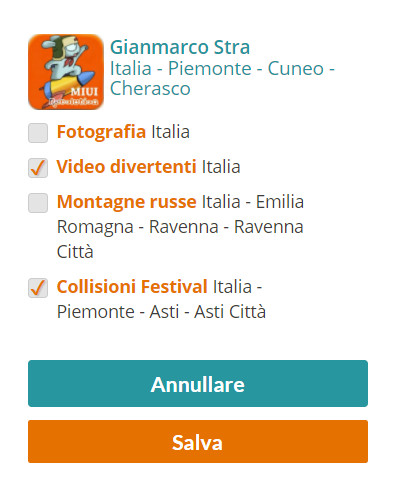Viewport: 397px width, 502px height.
Task: Click Italia text beside Fotografia
Action: pyautogui.click(x=171, y=132)
